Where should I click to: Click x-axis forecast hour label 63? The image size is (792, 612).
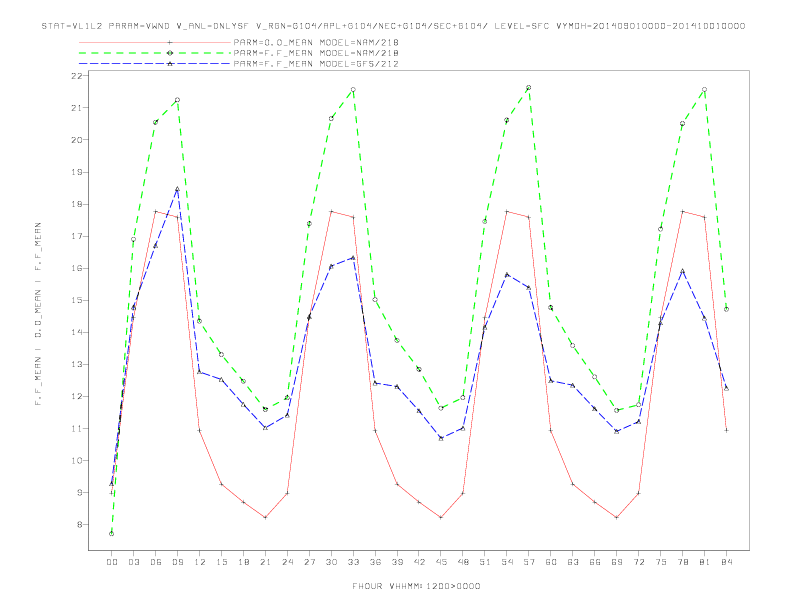pos(573,562)
